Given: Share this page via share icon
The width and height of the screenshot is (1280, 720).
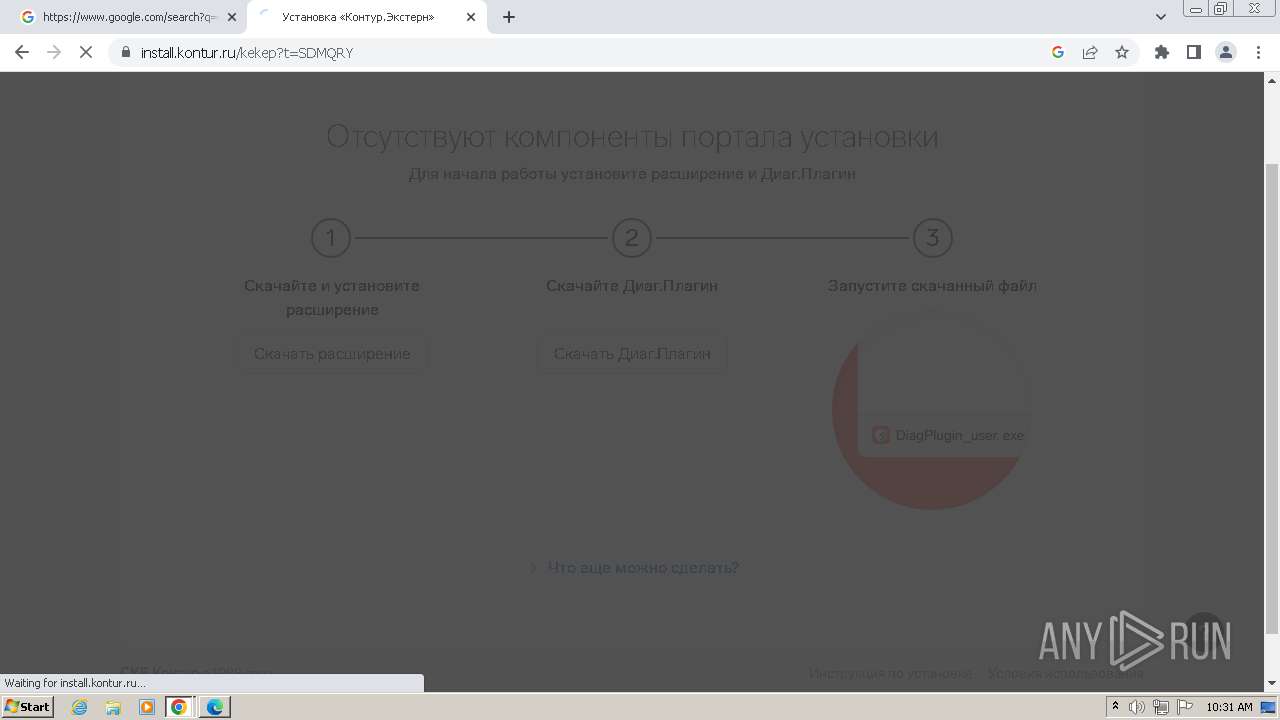Looking at the screenshot, I should (1090, 52).
